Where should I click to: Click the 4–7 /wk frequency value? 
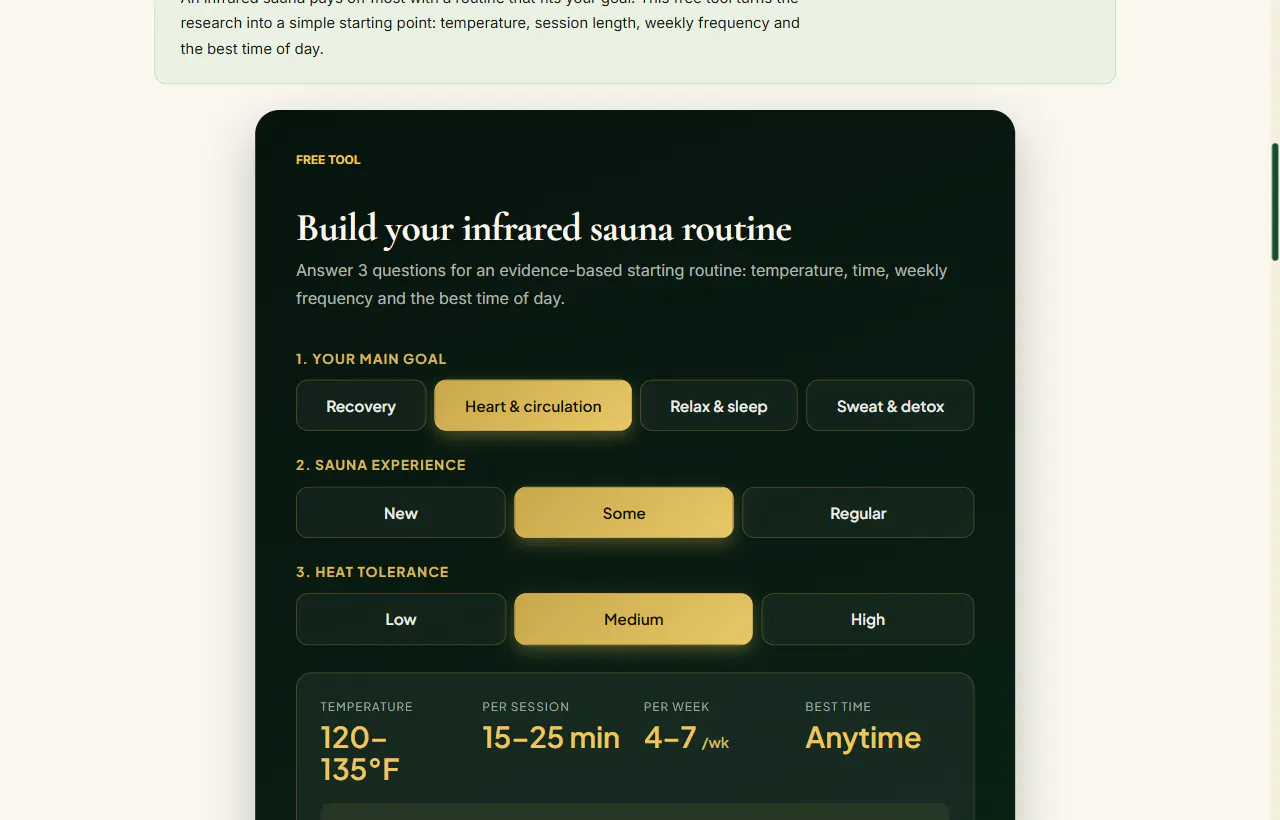[x=687, y=738]
